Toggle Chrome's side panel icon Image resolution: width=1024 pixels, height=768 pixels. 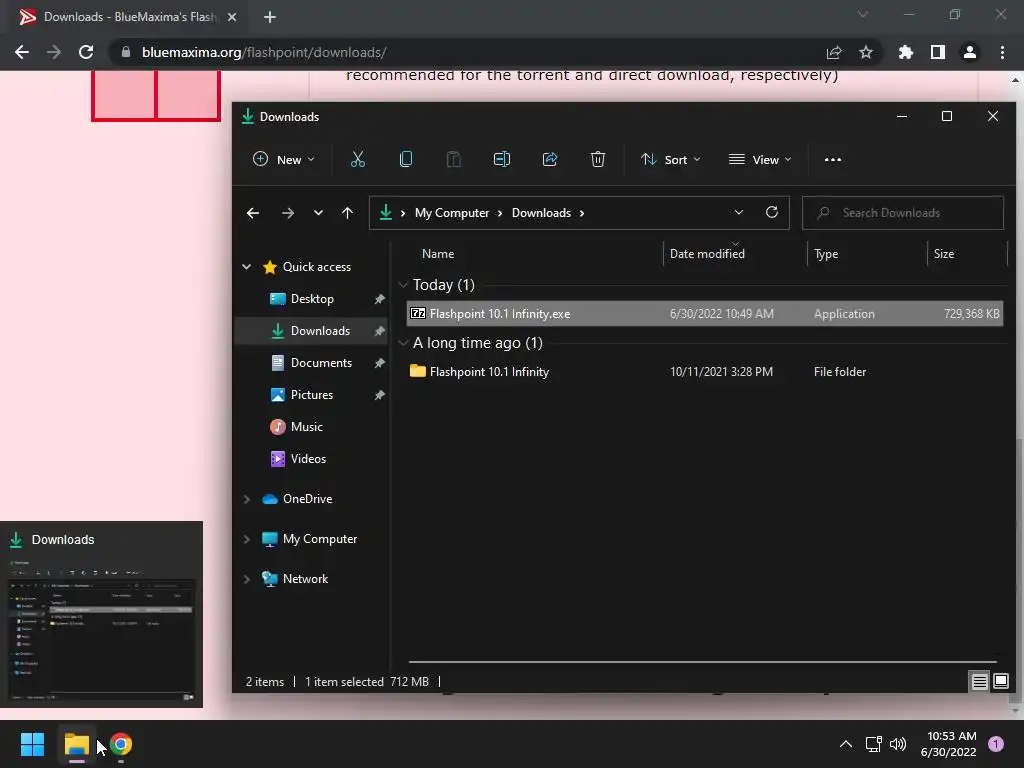pos(938,52)
